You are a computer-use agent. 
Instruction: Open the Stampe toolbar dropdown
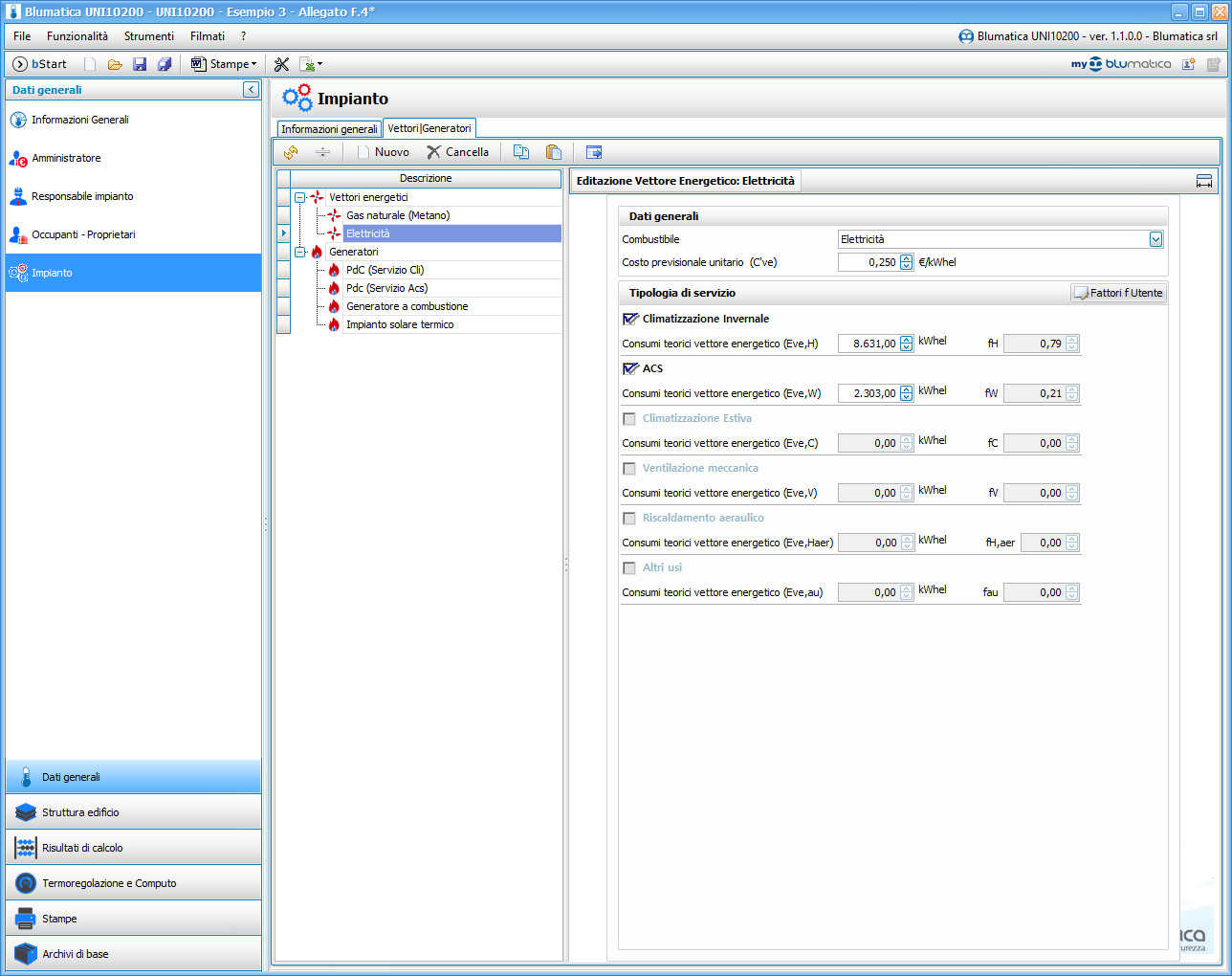(253, 64)
